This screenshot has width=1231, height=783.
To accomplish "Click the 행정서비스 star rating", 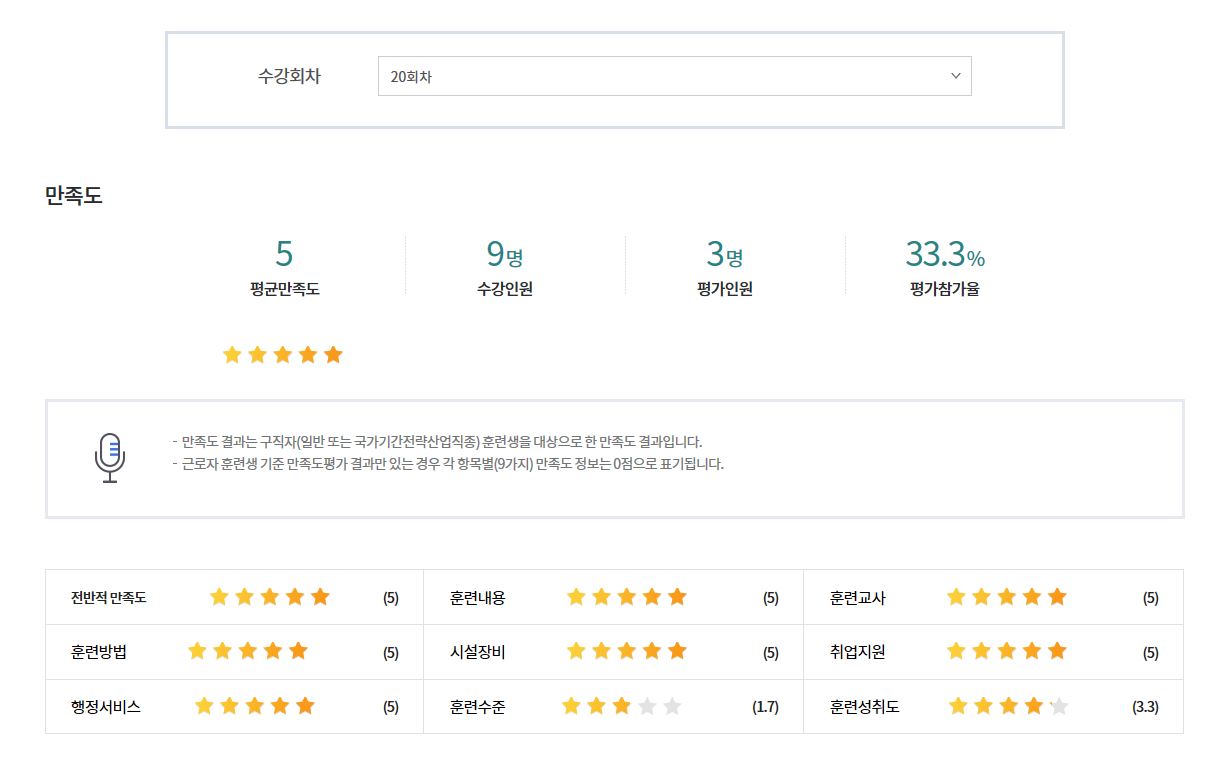I will (x=254, y=706).
